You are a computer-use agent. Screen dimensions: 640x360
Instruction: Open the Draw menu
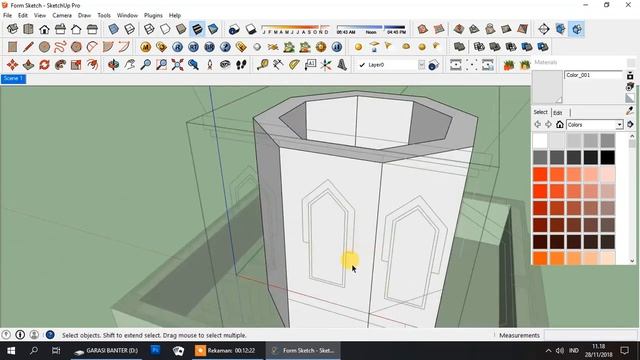(84, 15)
